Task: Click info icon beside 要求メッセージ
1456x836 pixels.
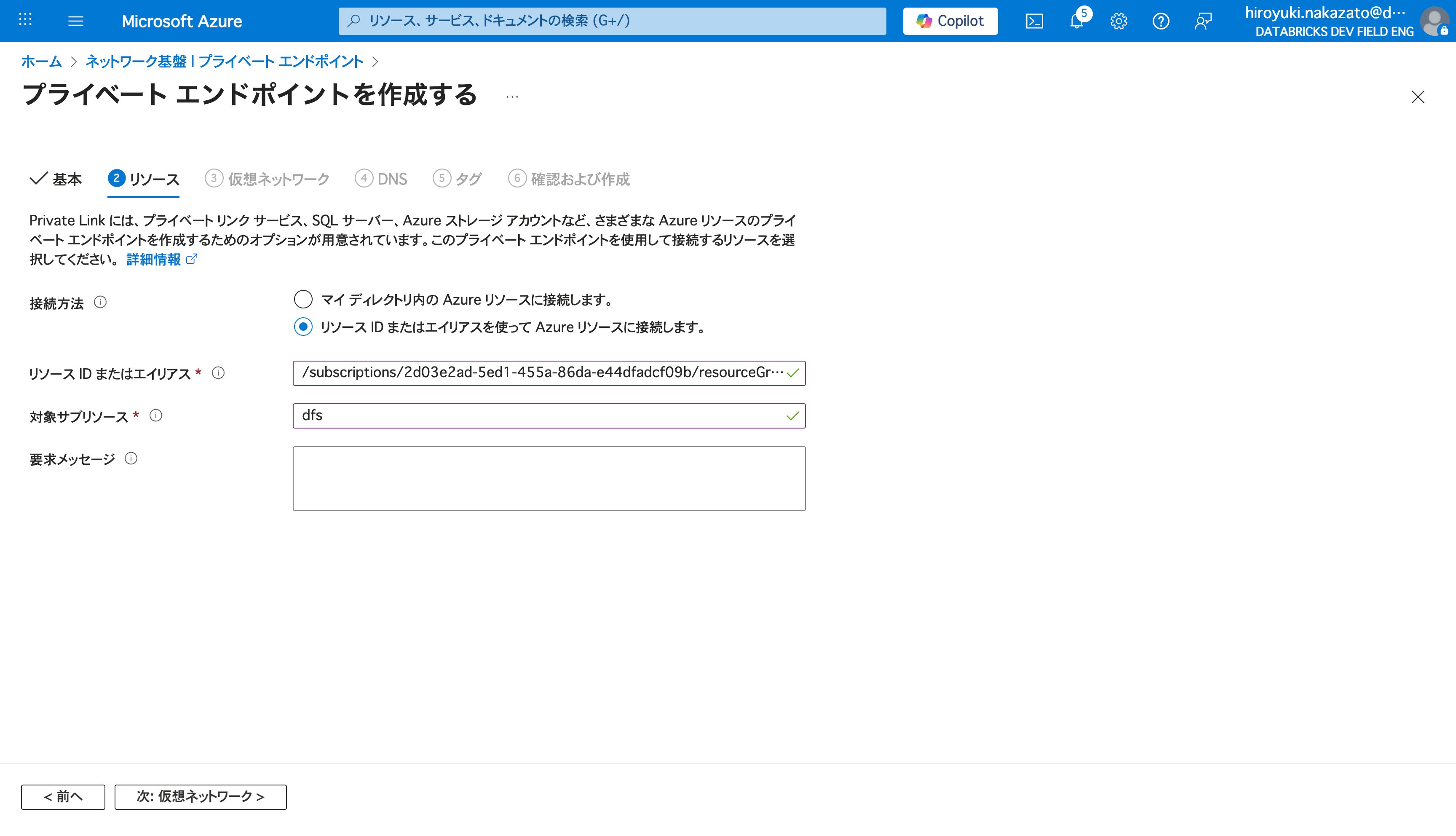Action: (131, 458)
